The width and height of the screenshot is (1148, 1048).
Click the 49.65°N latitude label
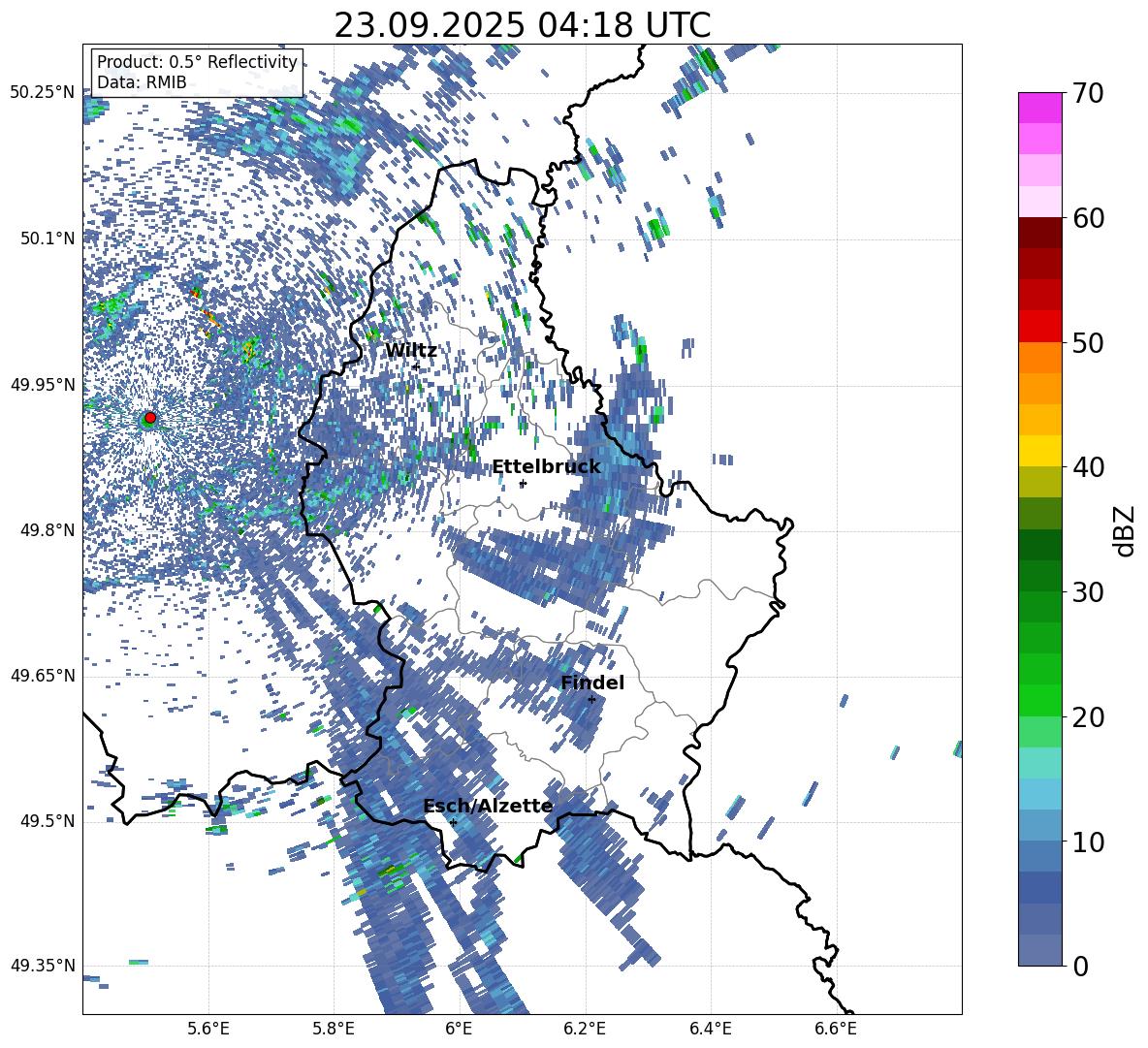tap(43, 676)
